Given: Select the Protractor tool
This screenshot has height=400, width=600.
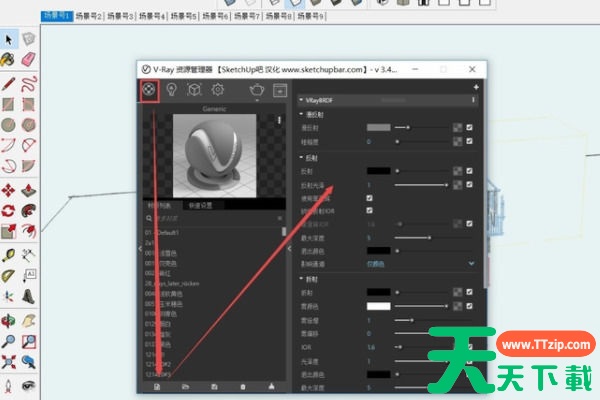Looking at the screenshot, I should [x=8, y=276].
